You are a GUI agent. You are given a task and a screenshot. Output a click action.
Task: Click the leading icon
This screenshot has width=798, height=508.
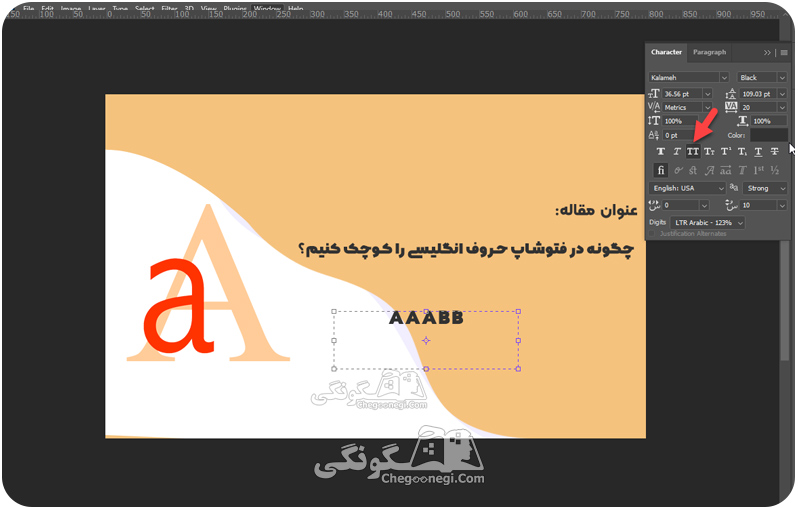point(731,94)
